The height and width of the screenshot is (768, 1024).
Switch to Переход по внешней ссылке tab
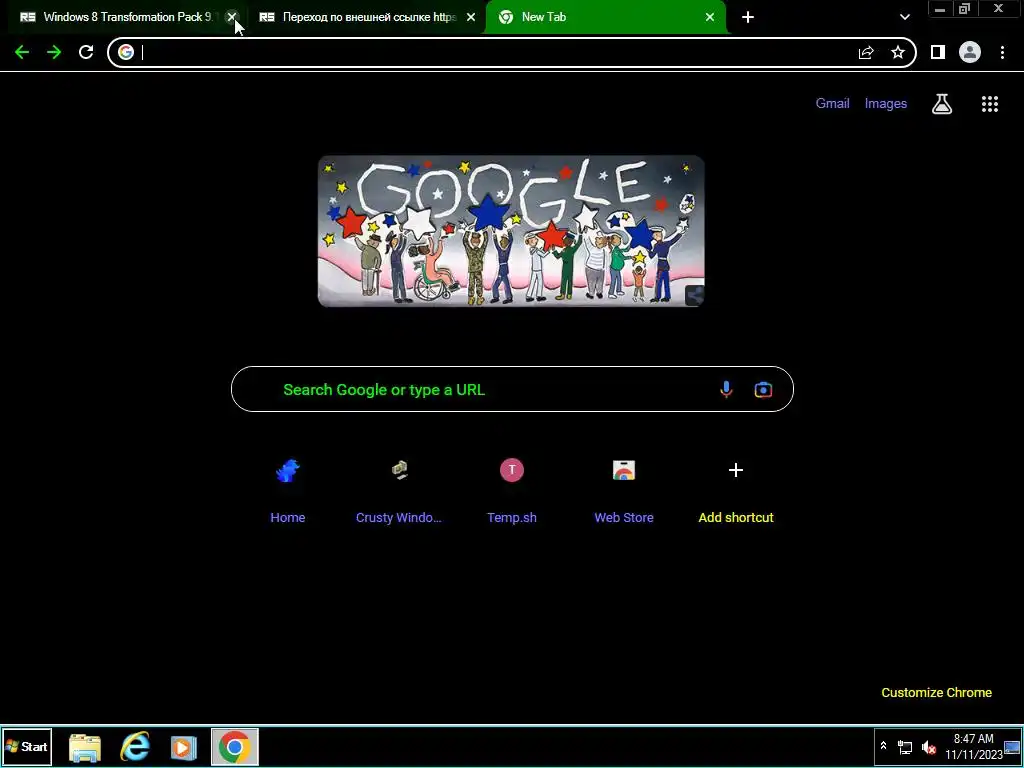(x=367, y=17)
